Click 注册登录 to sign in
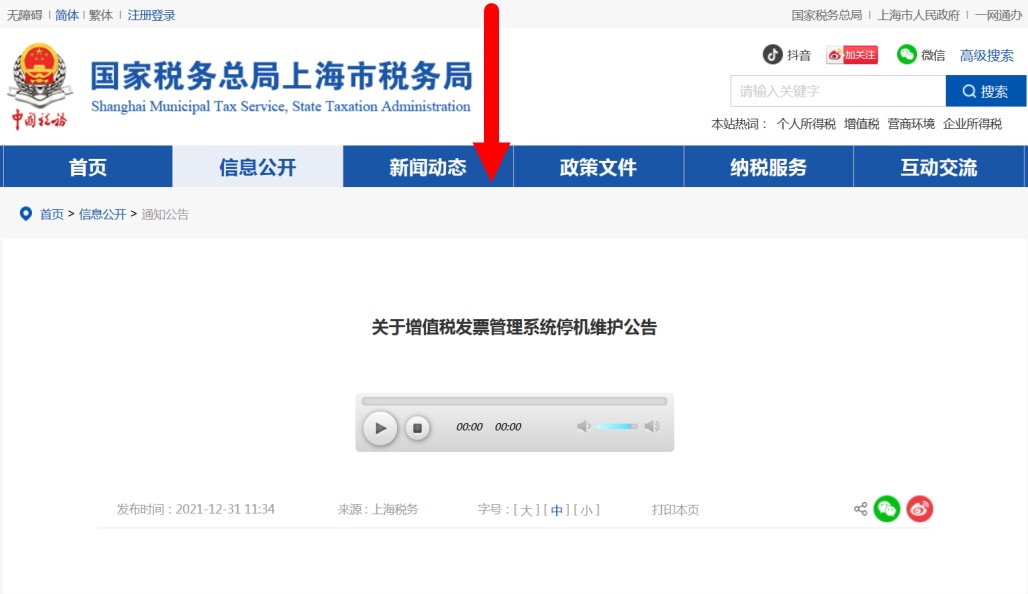This screenshot has height=594, width=1028. (x=151, y=15)
